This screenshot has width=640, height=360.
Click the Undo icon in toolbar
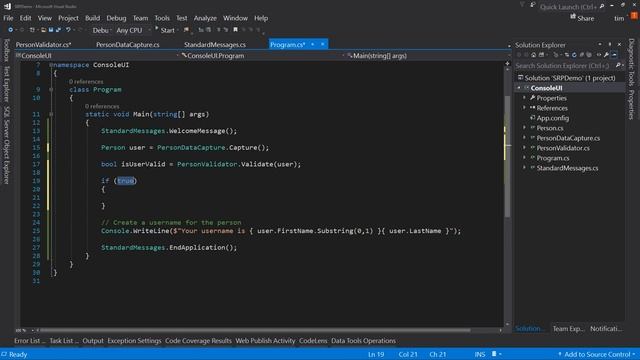pos(68,30)
